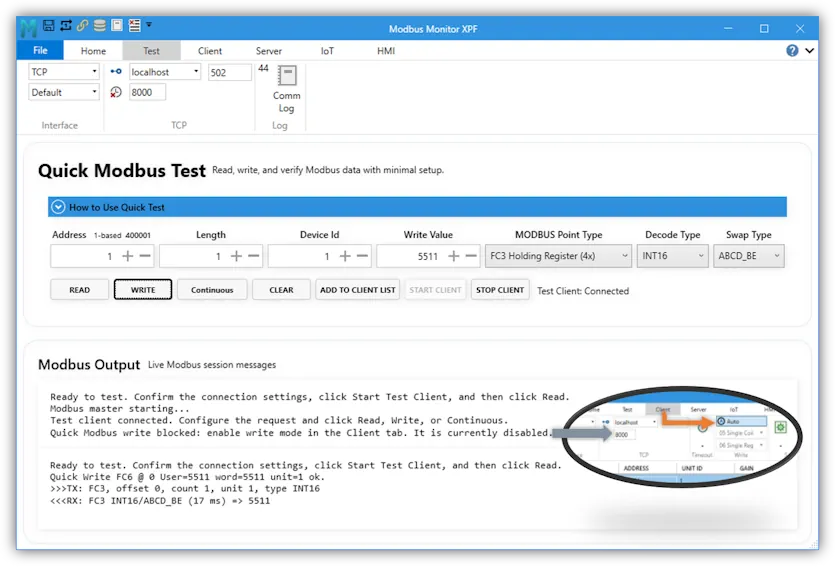Increment the Address value with plus
Image resolution: width=835 pixels, height=579 pixels.
(127, 256)
